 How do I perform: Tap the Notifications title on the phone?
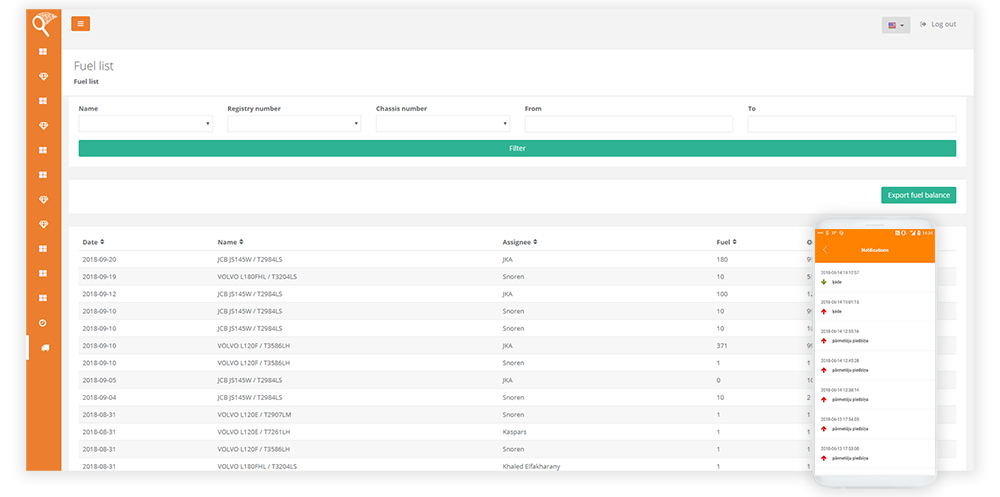pyautogui.click(x=874, y=250)
